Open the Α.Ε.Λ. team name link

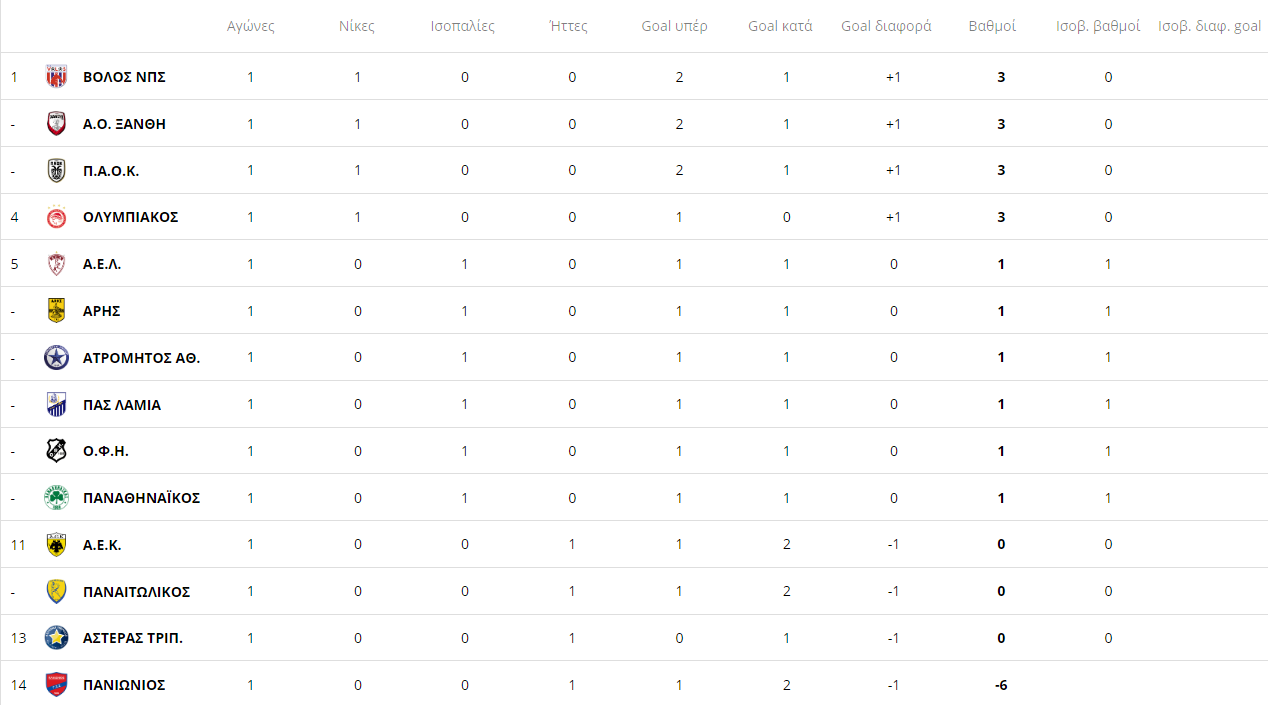click(x=102, y=264)
